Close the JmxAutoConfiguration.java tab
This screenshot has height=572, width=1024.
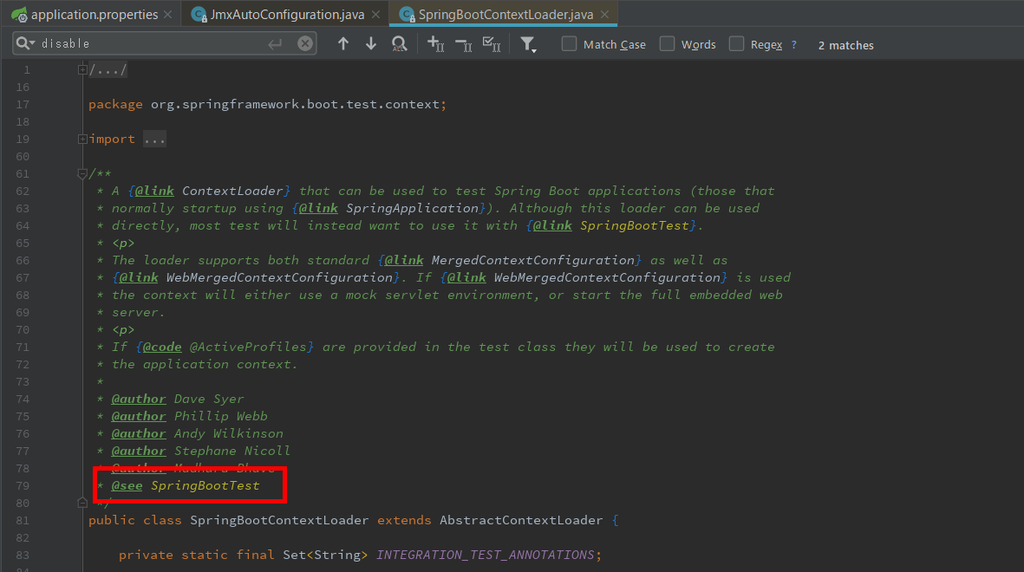376,14
